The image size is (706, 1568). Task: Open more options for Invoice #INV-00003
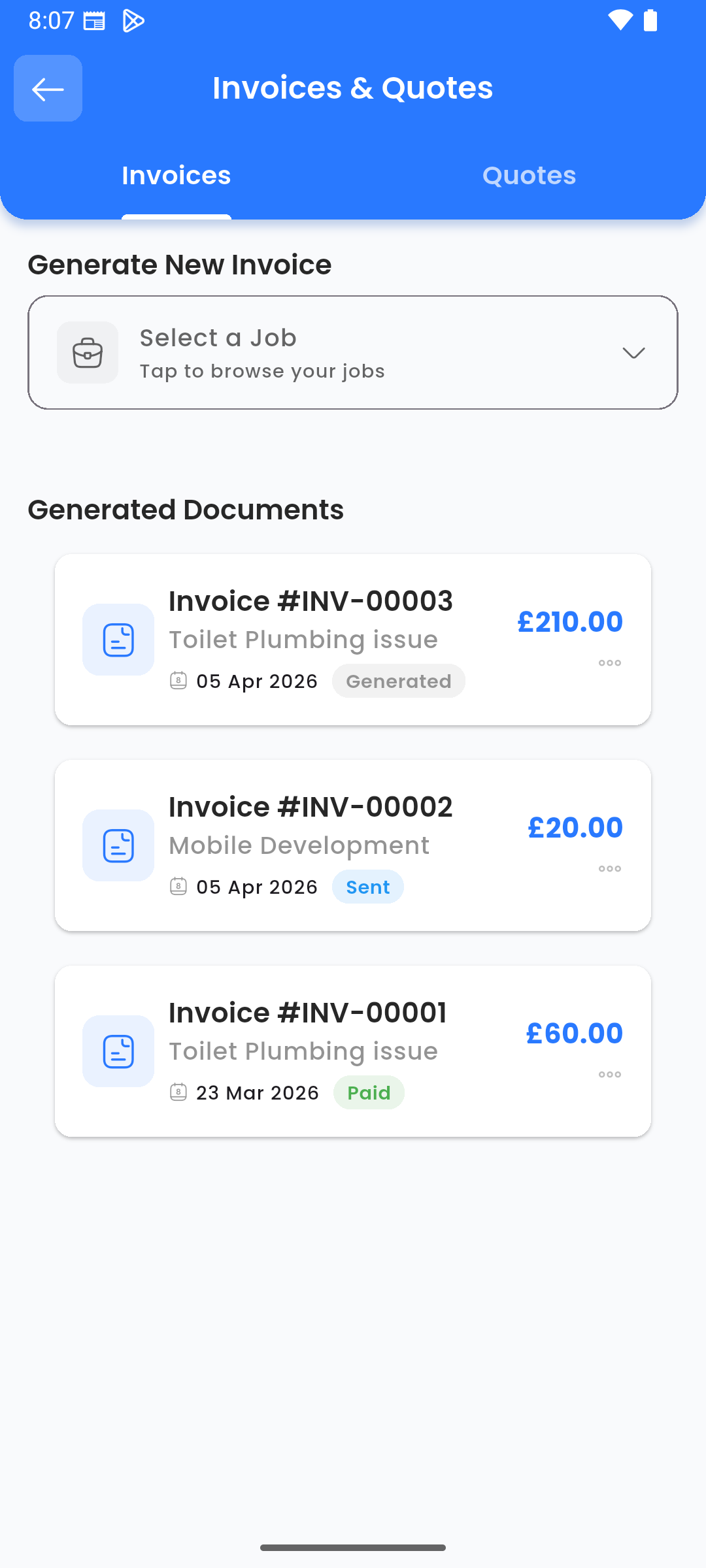pos(609,663)
